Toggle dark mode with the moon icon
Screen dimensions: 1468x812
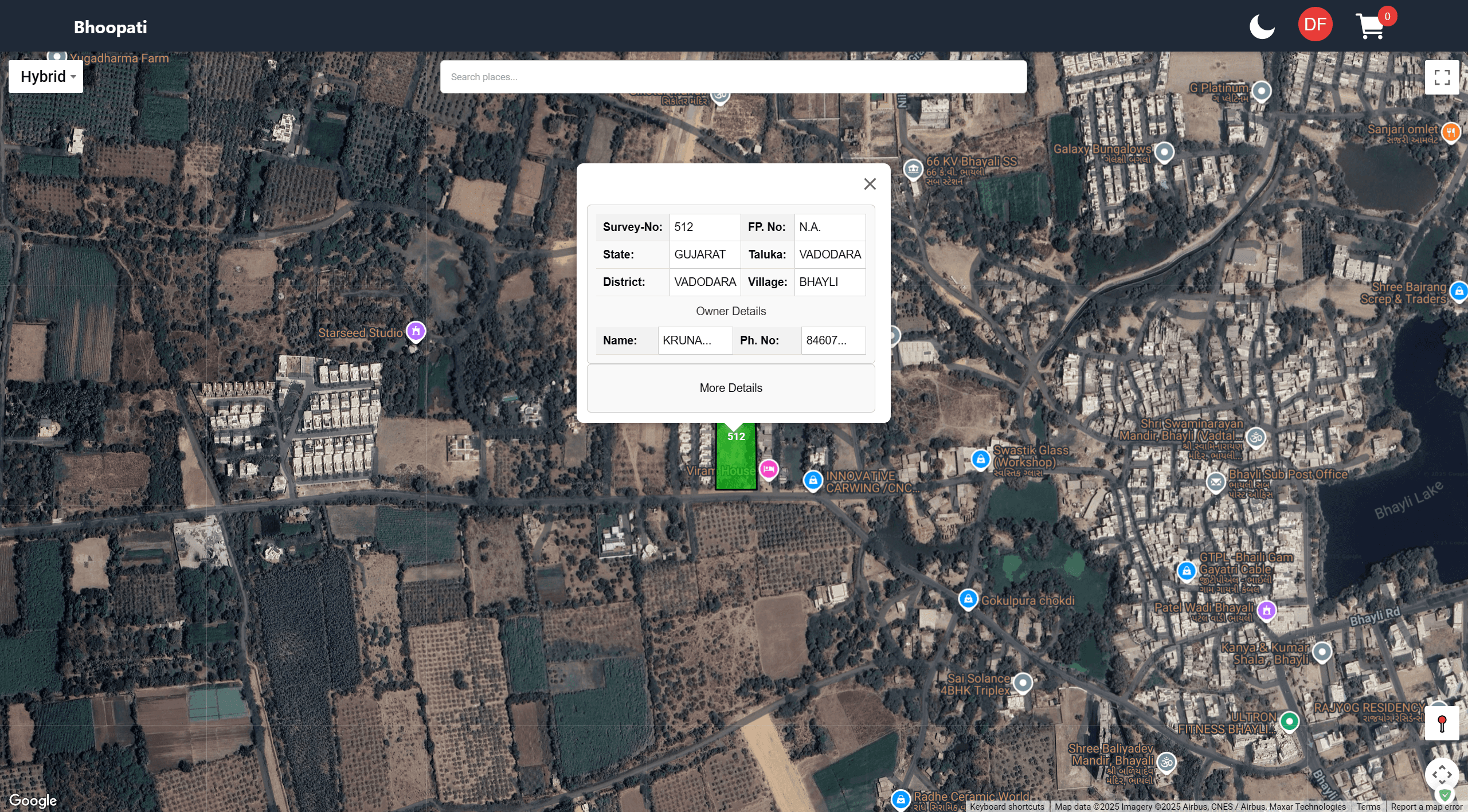1263,26
